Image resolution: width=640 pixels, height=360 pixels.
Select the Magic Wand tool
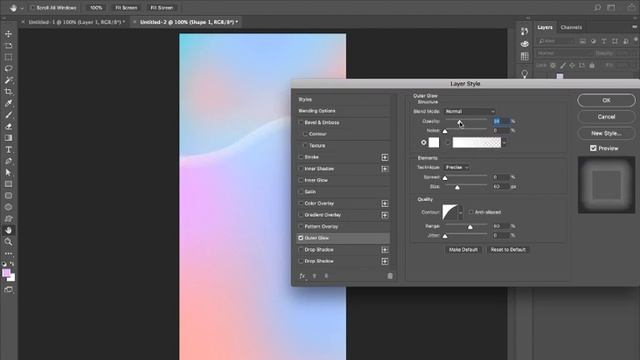coord(8,80)
